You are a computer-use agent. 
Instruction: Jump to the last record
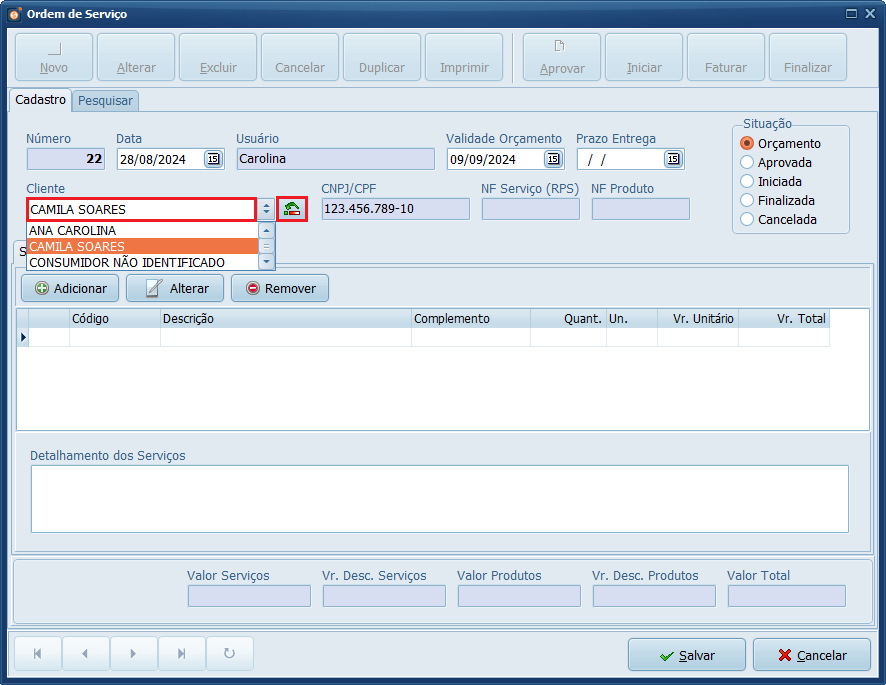(181, 654)
